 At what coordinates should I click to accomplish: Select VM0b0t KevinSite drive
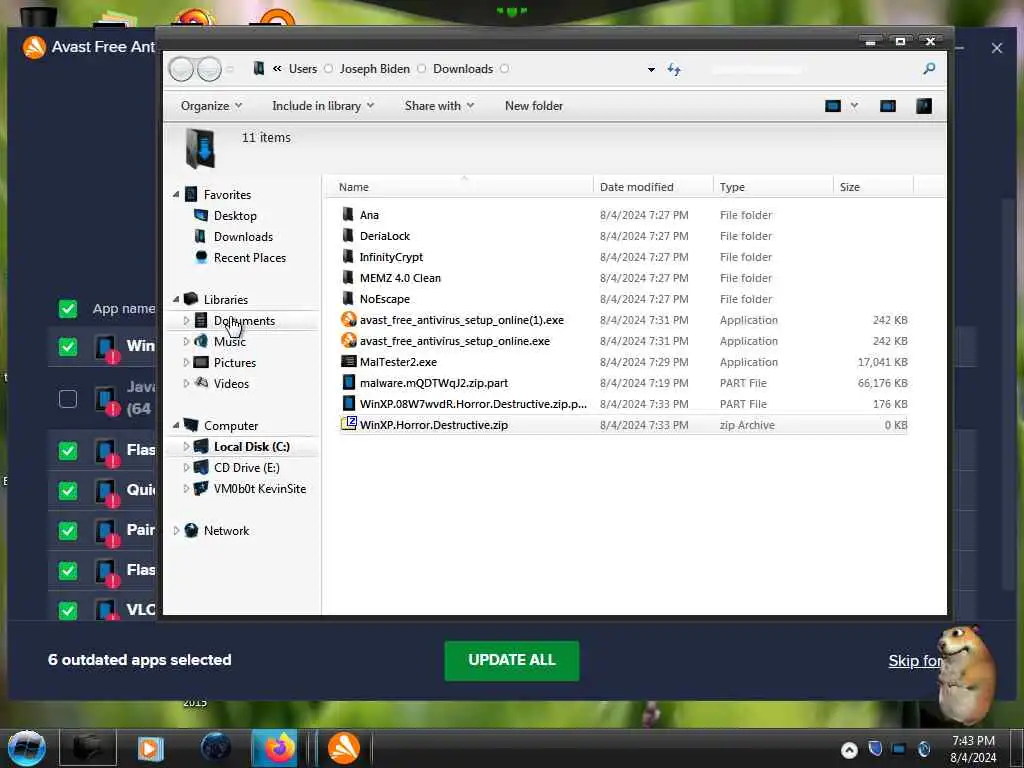point(260,488)
